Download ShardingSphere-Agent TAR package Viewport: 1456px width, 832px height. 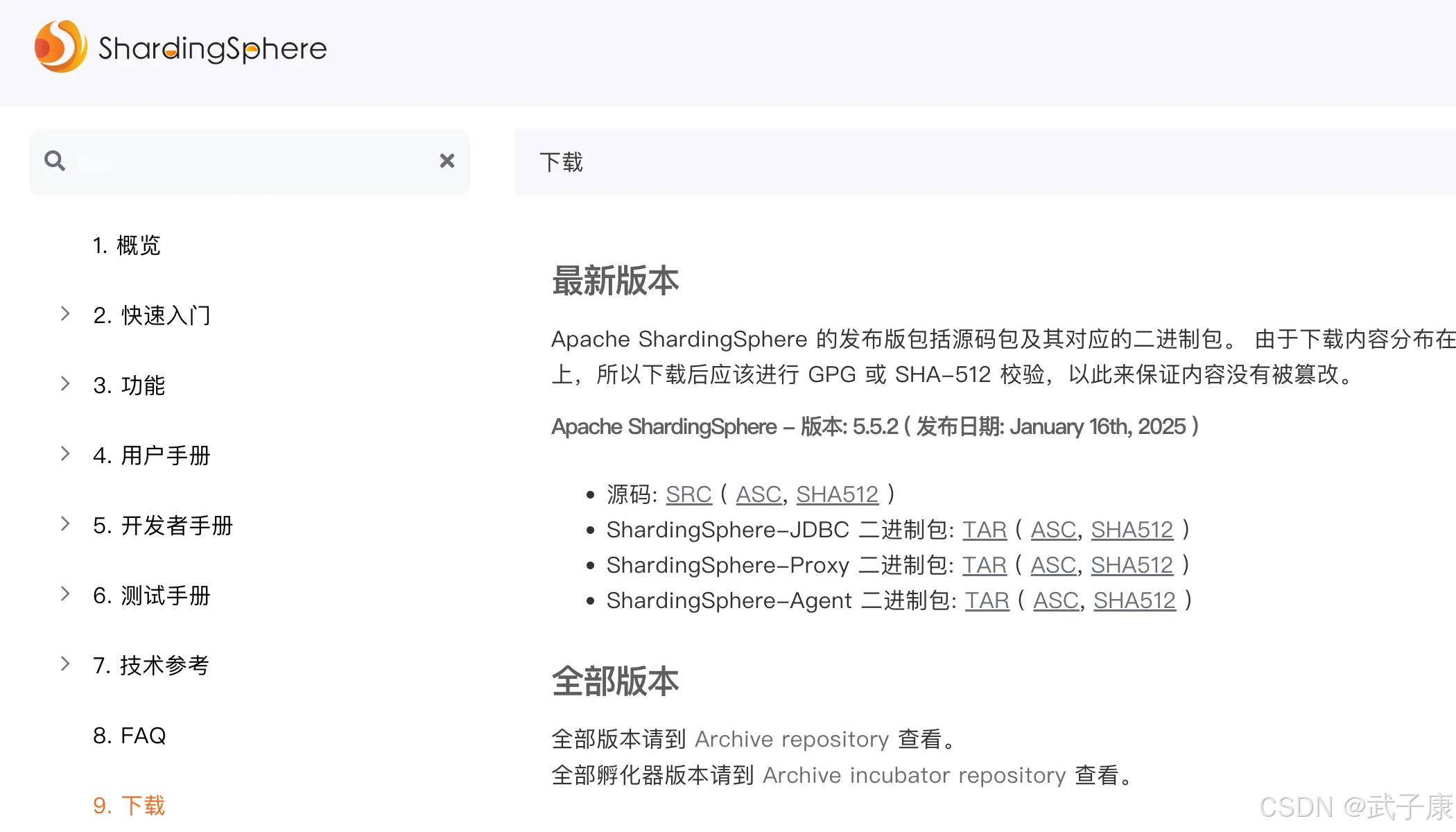pyautogui.click(x=987, y=600)
